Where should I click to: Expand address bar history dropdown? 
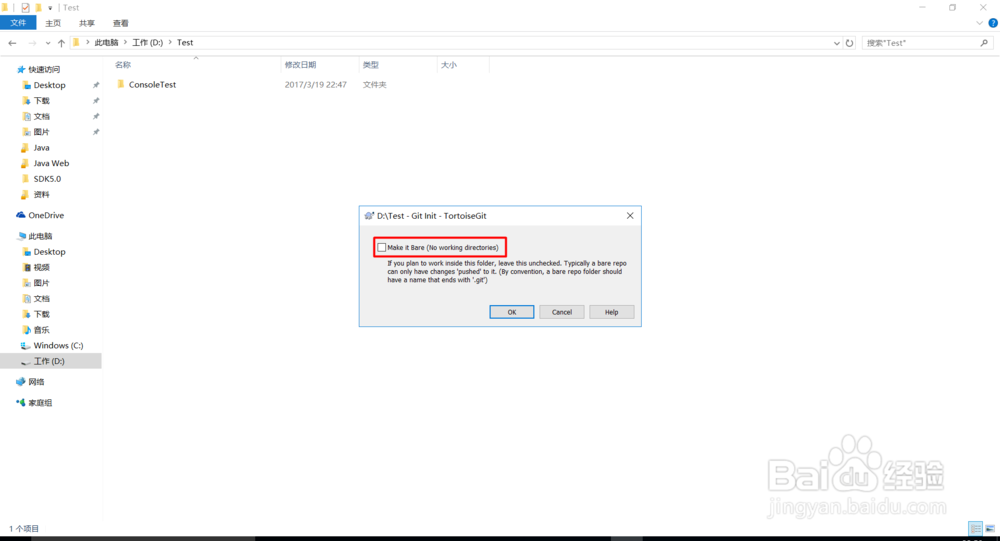pyautogui.click(x=836, y=43)
